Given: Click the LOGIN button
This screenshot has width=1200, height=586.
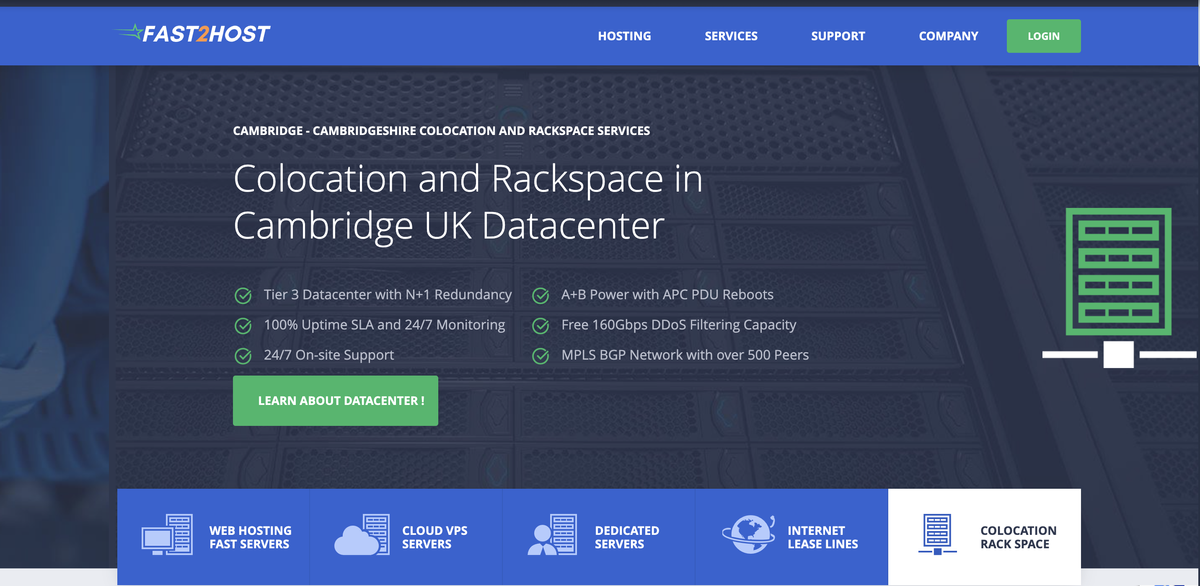Looking at the screenshot, I should click(x=1043, y=35).
